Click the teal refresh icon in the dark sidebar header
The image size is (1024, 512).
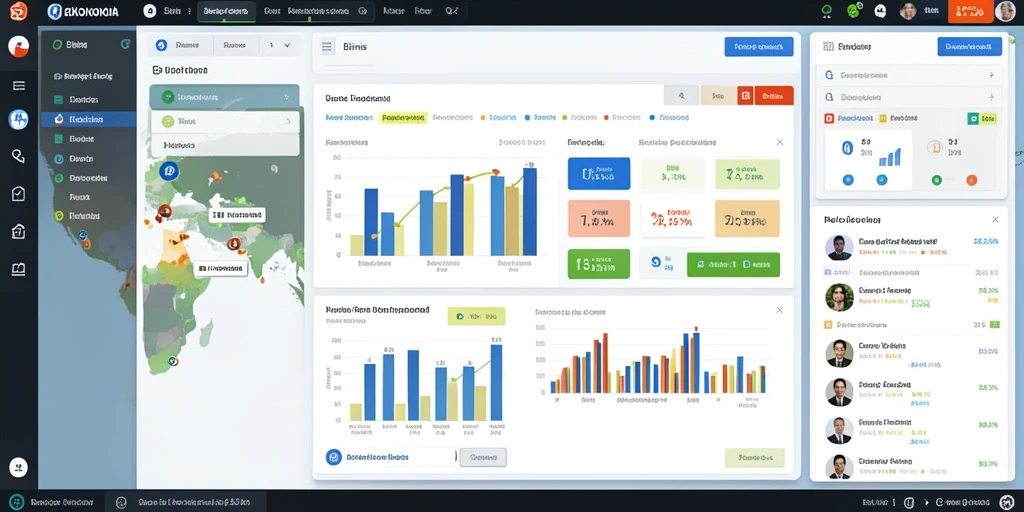pos(125,44)
